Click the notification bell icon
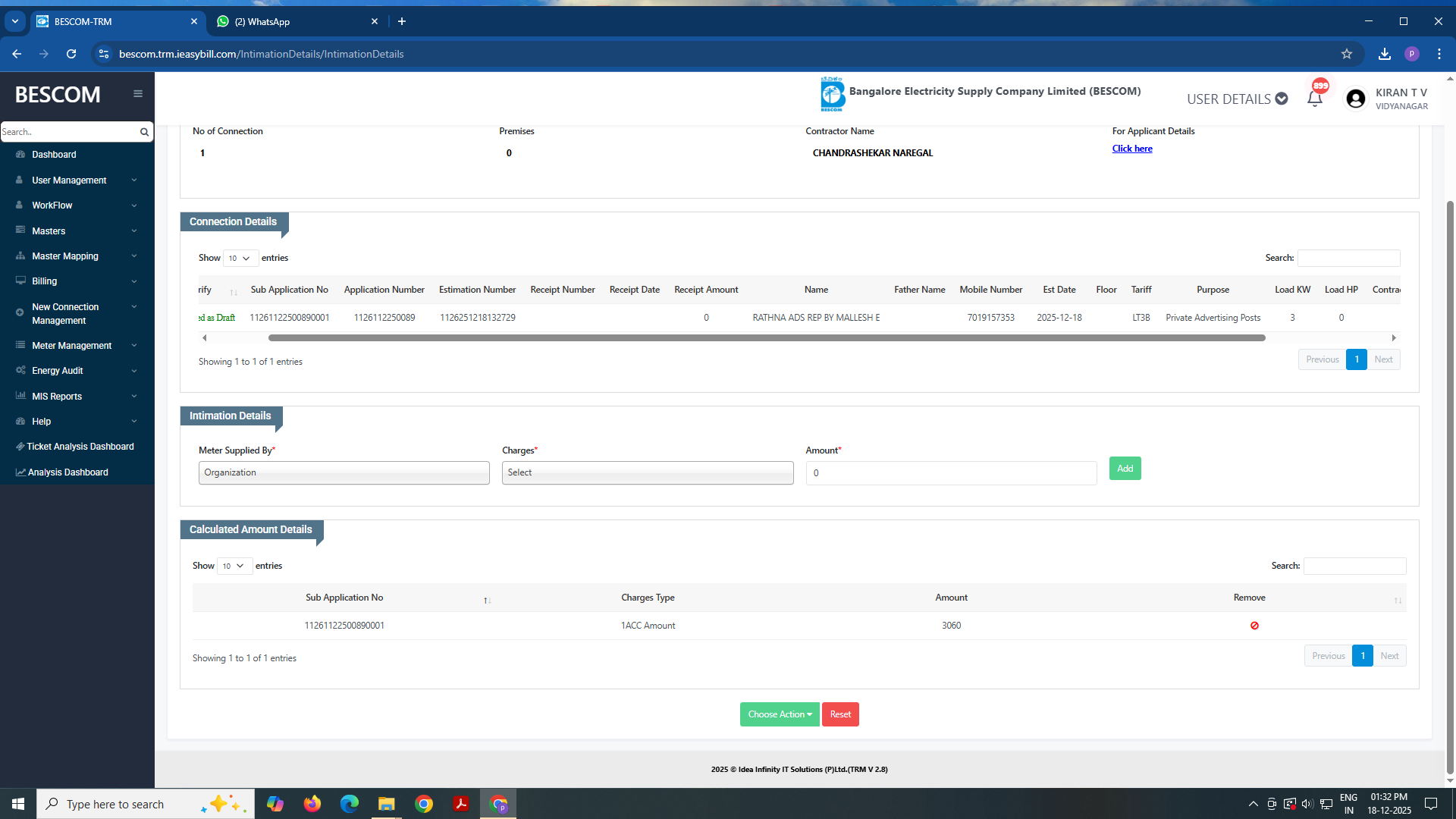Image resolution: width=1456 pixels, height=819 pixels. (1314, 99)
